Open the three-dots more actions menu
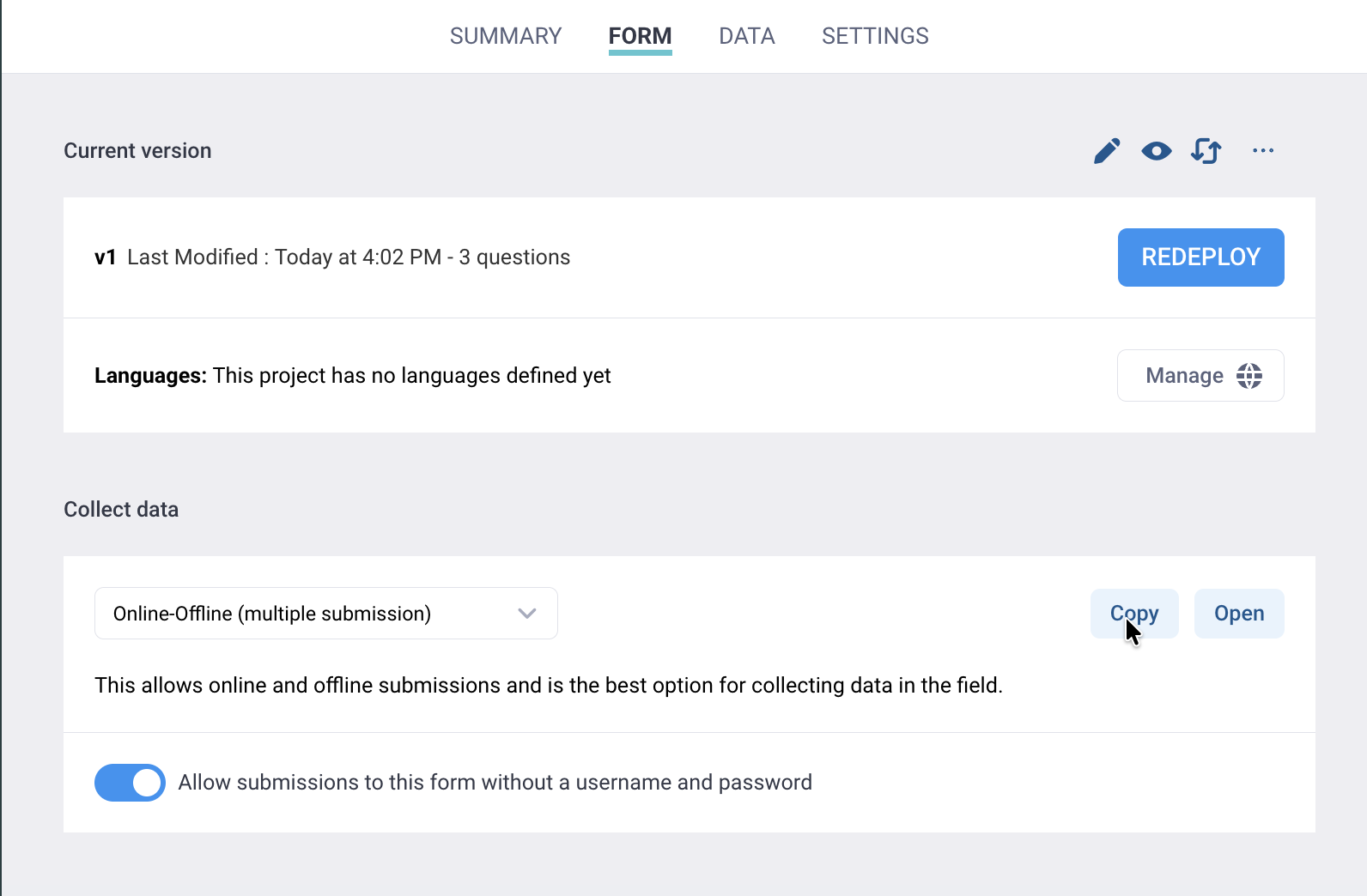 click(1263, 151)
